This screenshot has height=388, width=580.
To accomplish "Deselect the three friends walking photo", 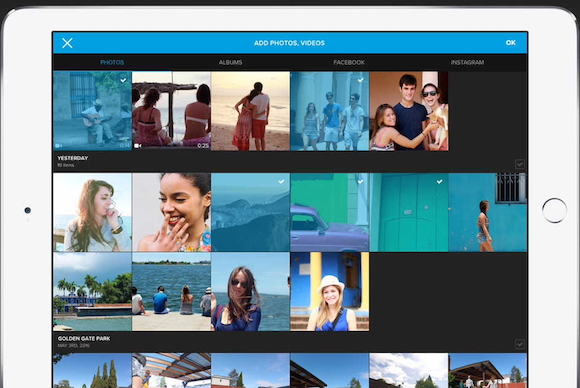I will [330, 111].
